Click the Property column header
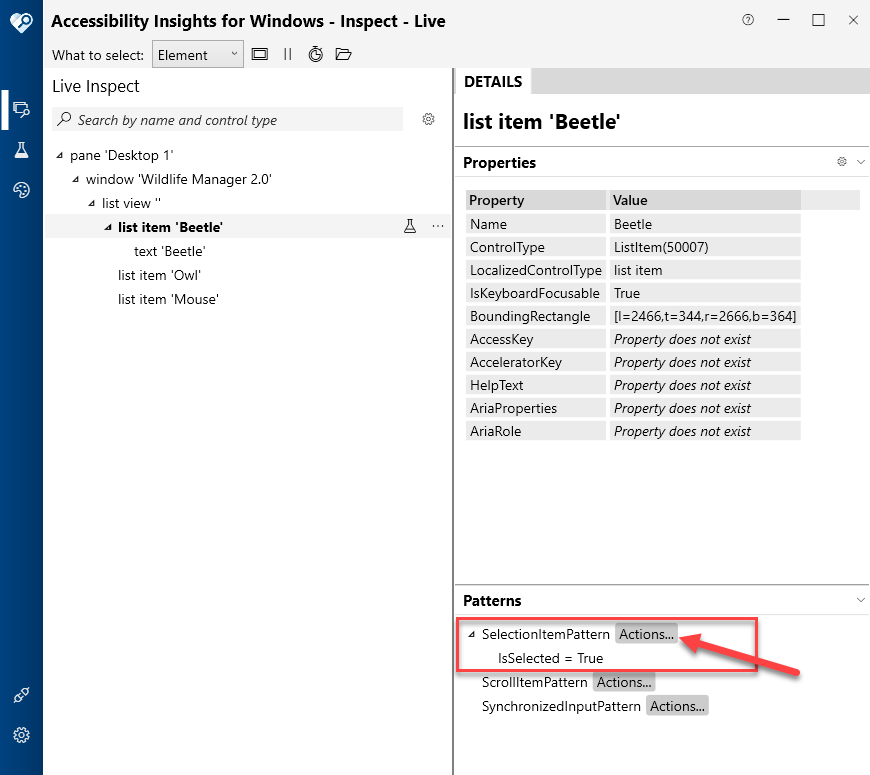Screen dimensions: 870x775 click(536, 200)
